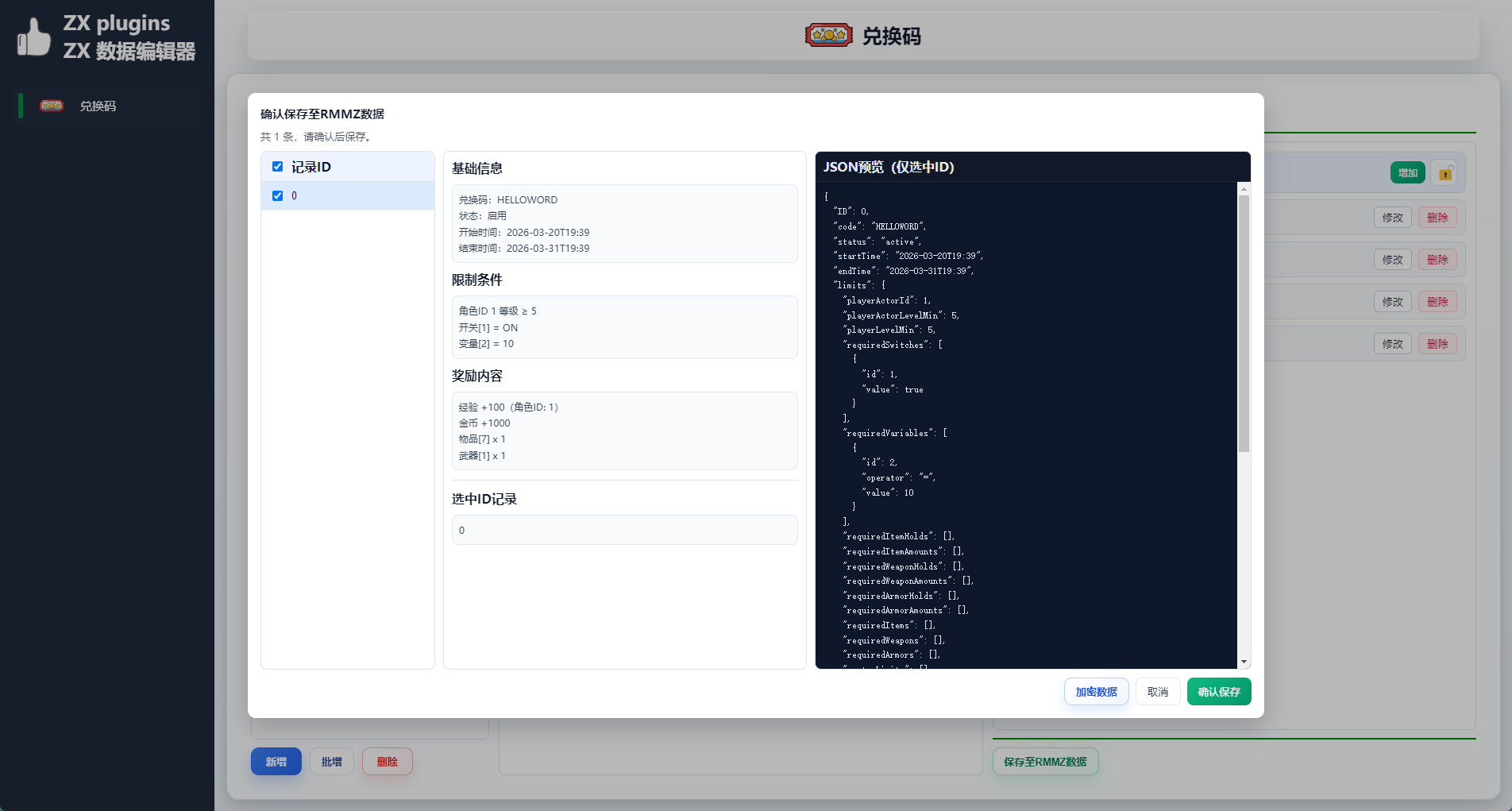Click the 金币 +1000 reward line
Viewport: 1512px width, 811px height.
click(484, 423)
